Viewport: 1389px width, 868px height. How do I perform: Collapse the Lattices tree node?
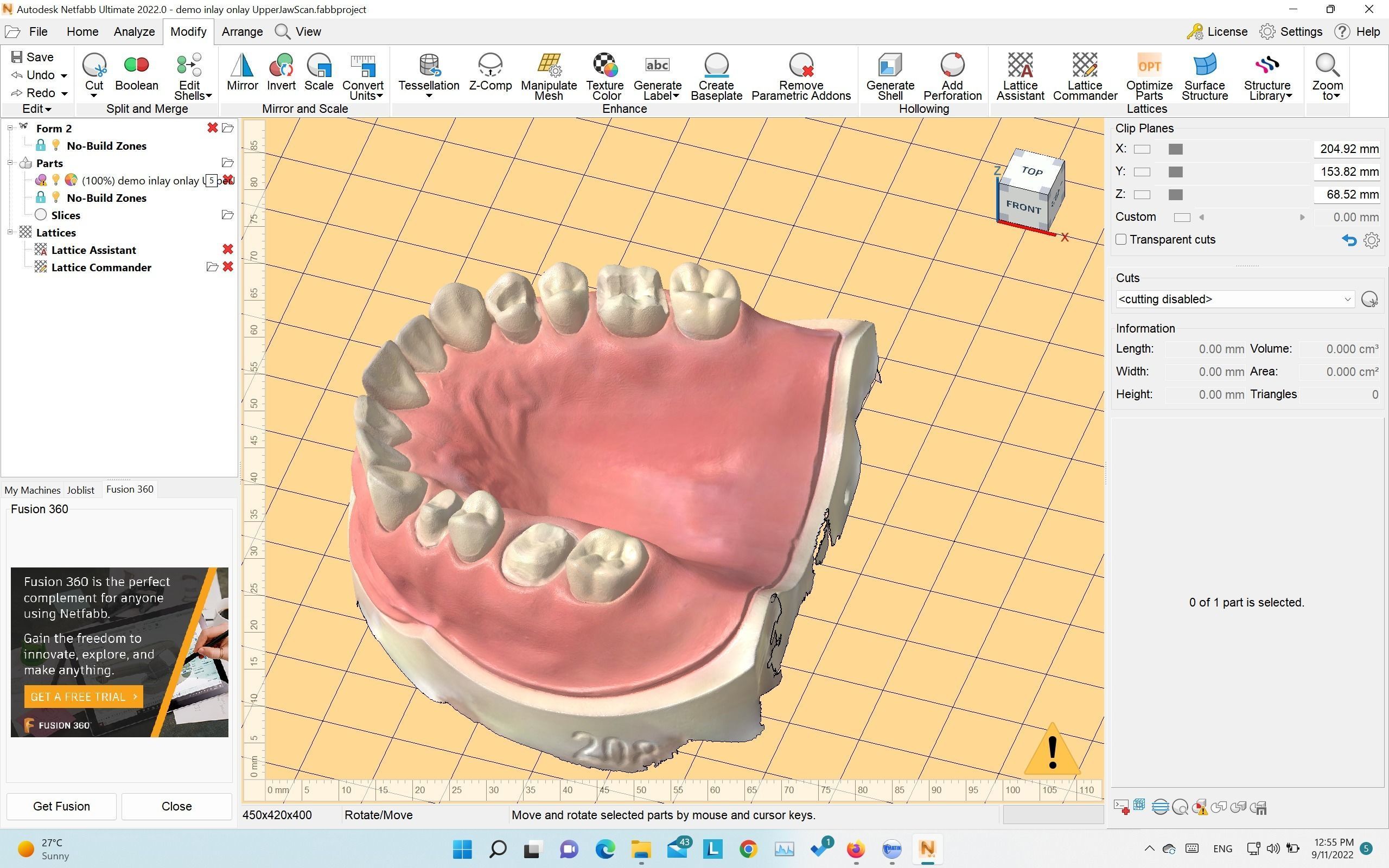pyautogui.click(x=10, y=232)
